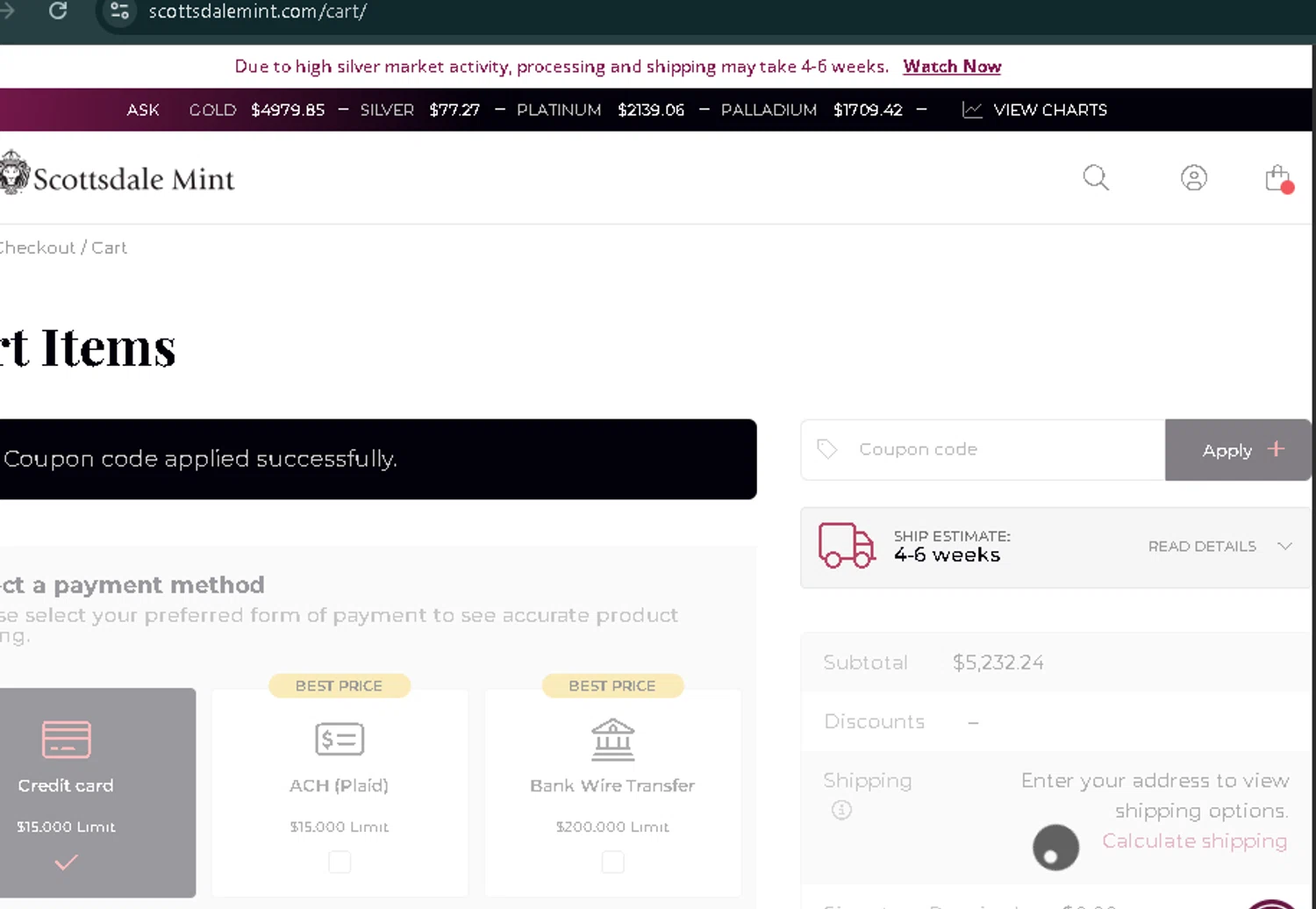The image size is (1316, 909).
Task: Select the PLATINUM $2139.06 ticker price
Action: click(651, 110)
